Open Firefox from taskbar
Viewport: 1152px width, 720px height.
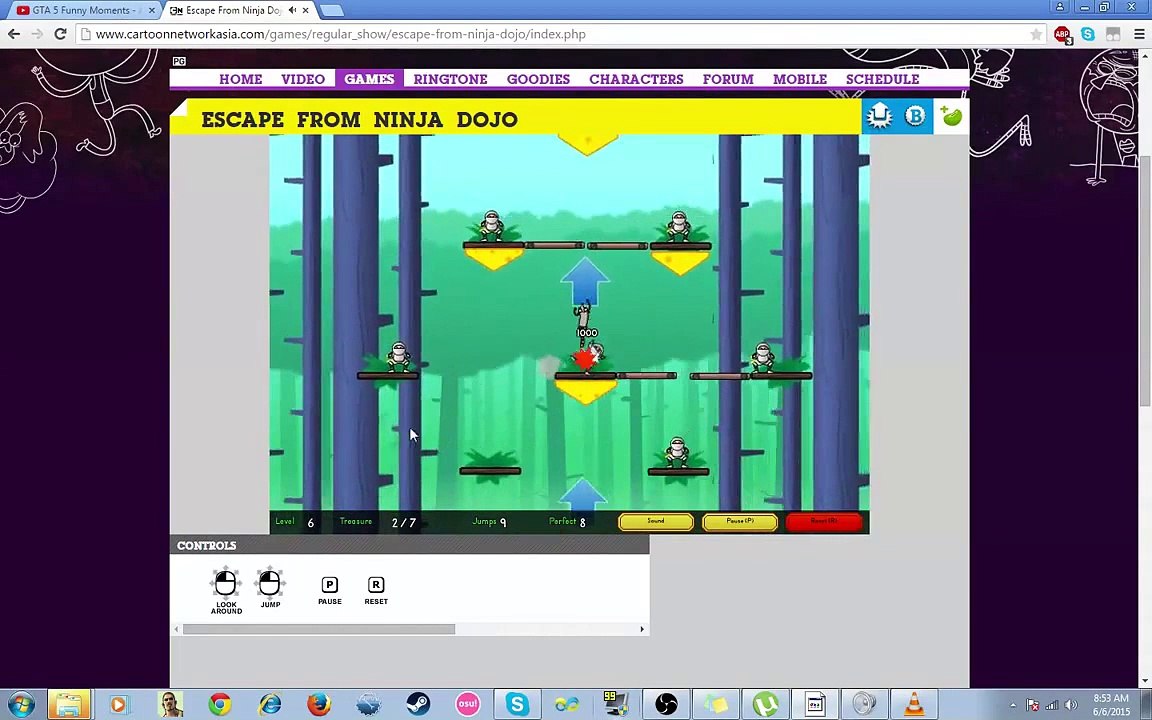(319, 705)
